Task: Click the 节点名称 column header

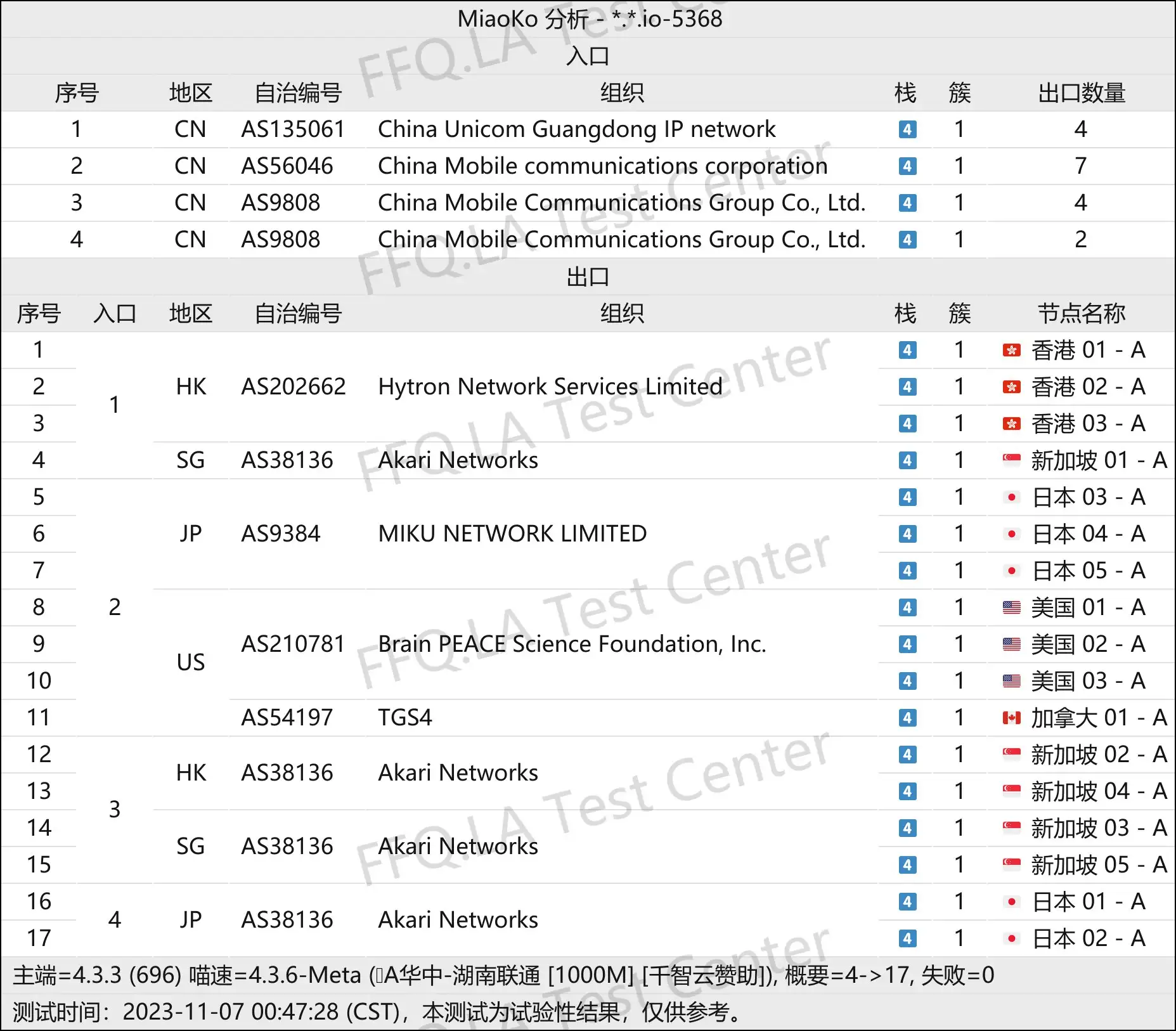Action: pyautogui.click(x=1081, y=314)
